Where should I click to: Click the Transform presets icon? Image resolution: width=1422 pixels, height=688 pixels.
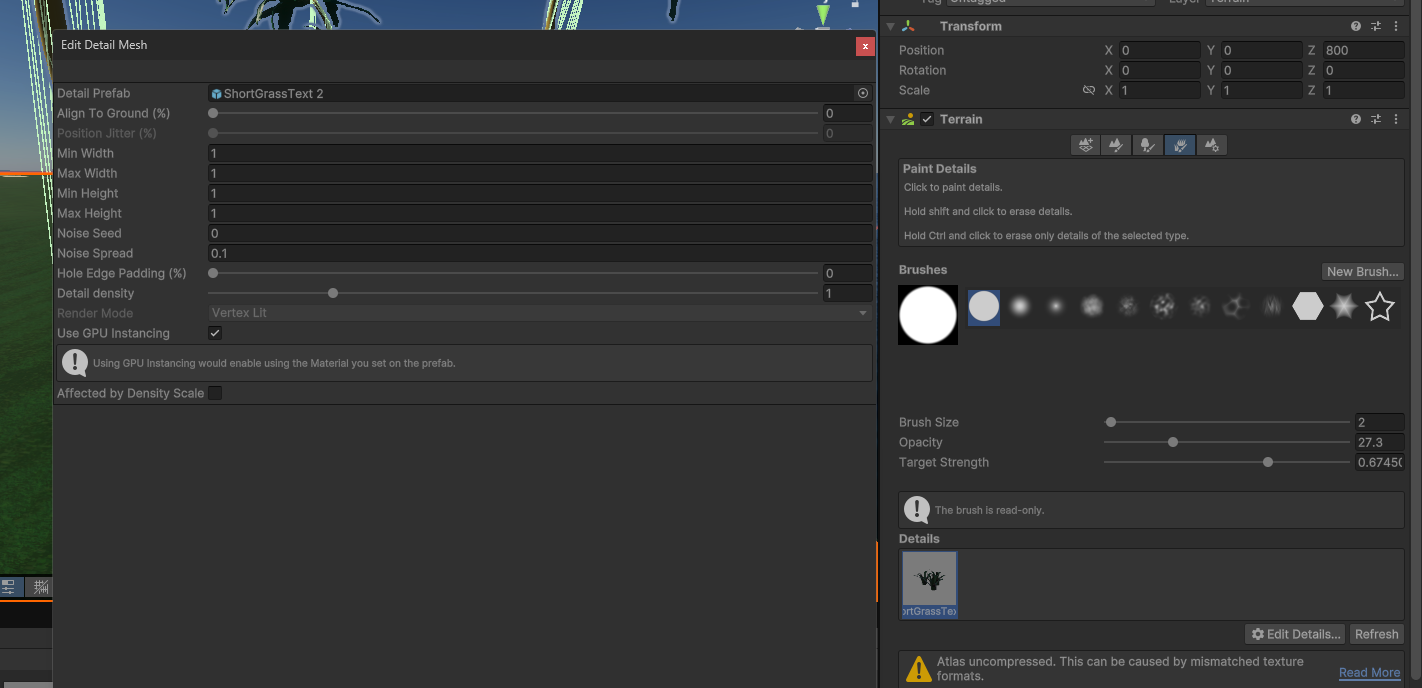point(1375,25)
